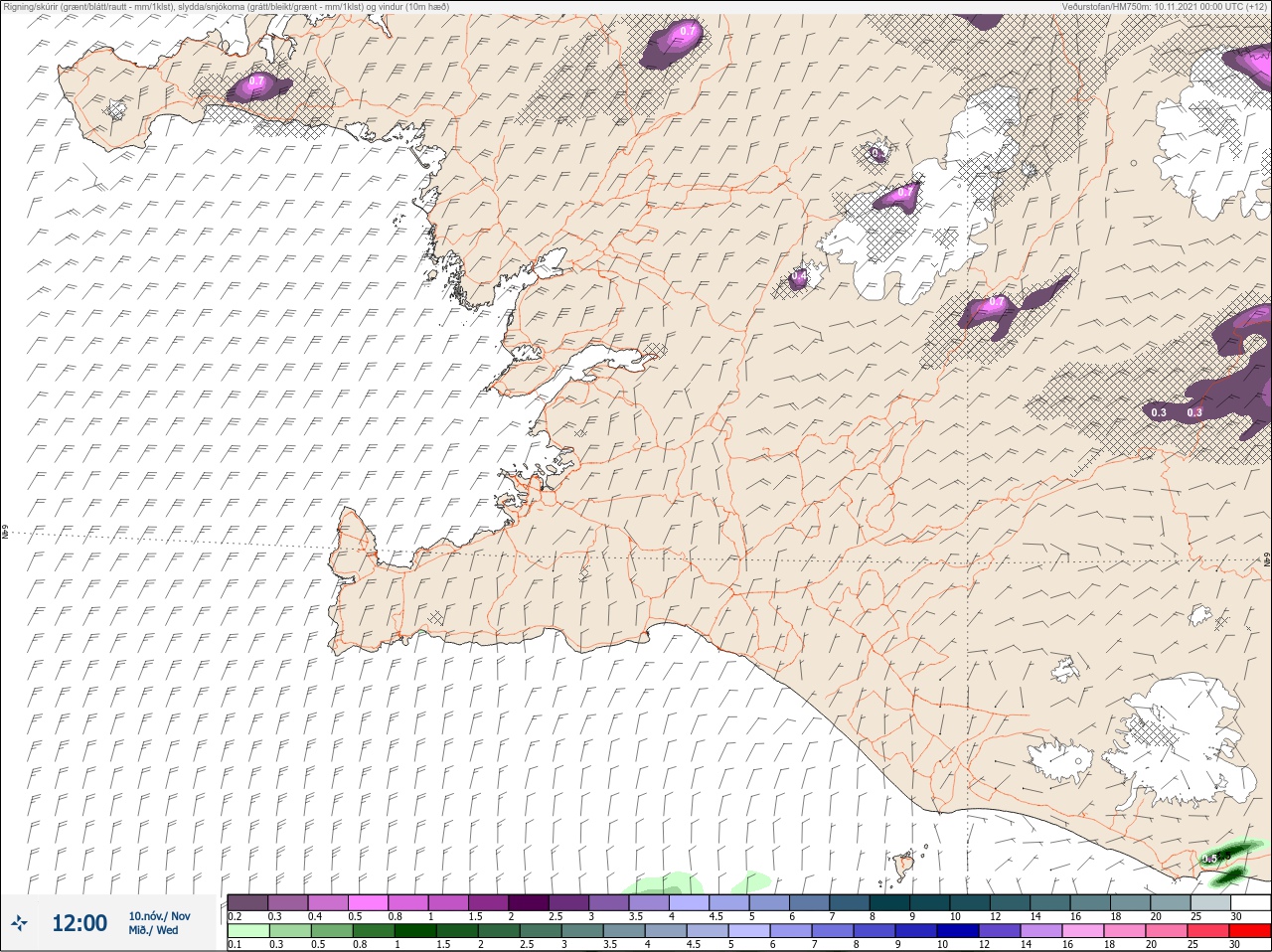This screenshot has height=952, width=1272.
Task: Click the 12:00 forecast time display
Action: [x=79, y=923]
